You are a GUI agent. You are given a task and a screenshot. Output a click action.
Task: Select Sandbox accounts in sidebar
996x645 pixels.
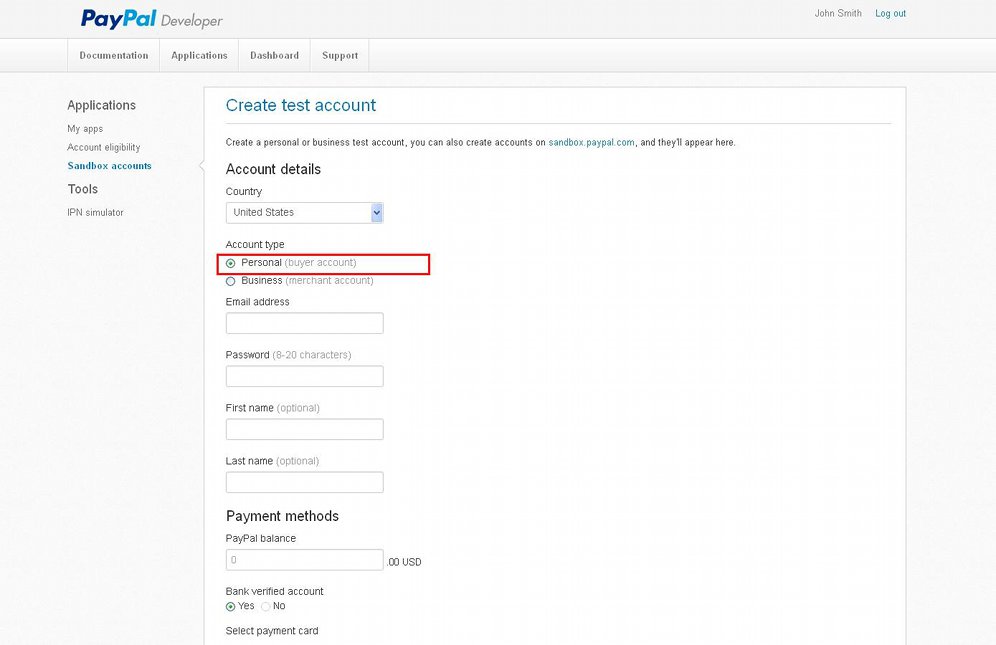coord(109,165)
